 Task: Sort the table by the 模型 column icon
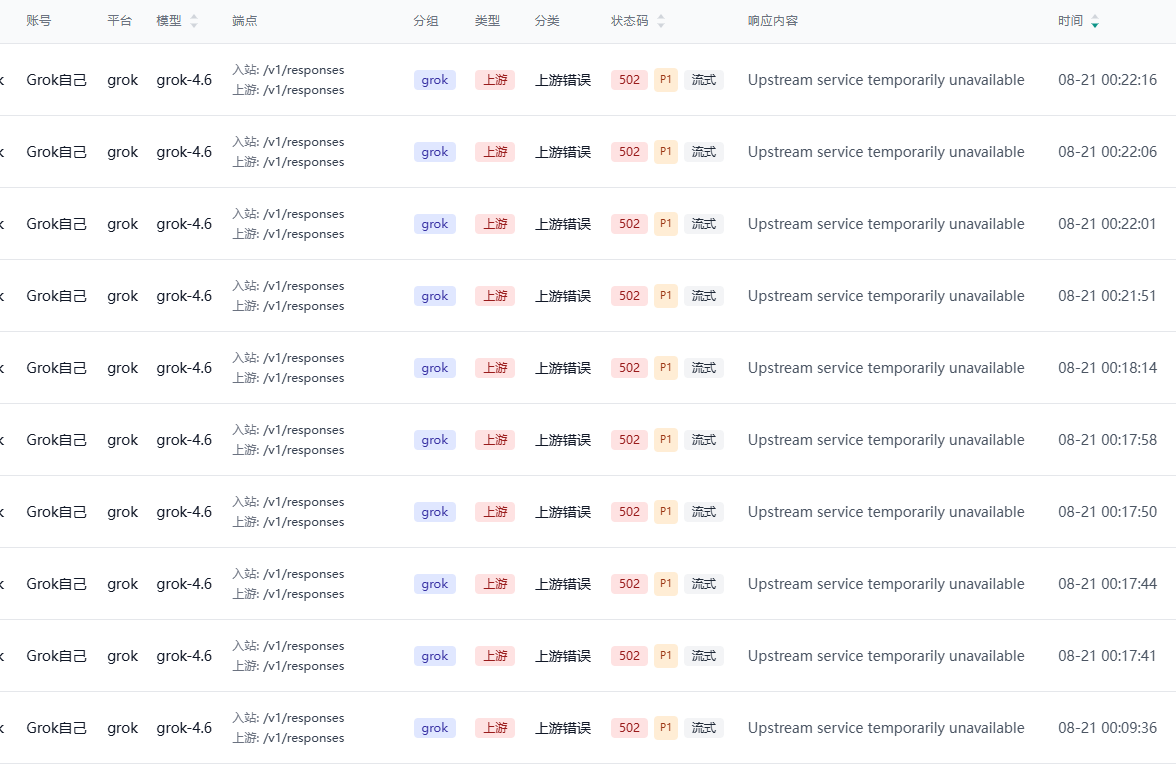pos(194,21)
